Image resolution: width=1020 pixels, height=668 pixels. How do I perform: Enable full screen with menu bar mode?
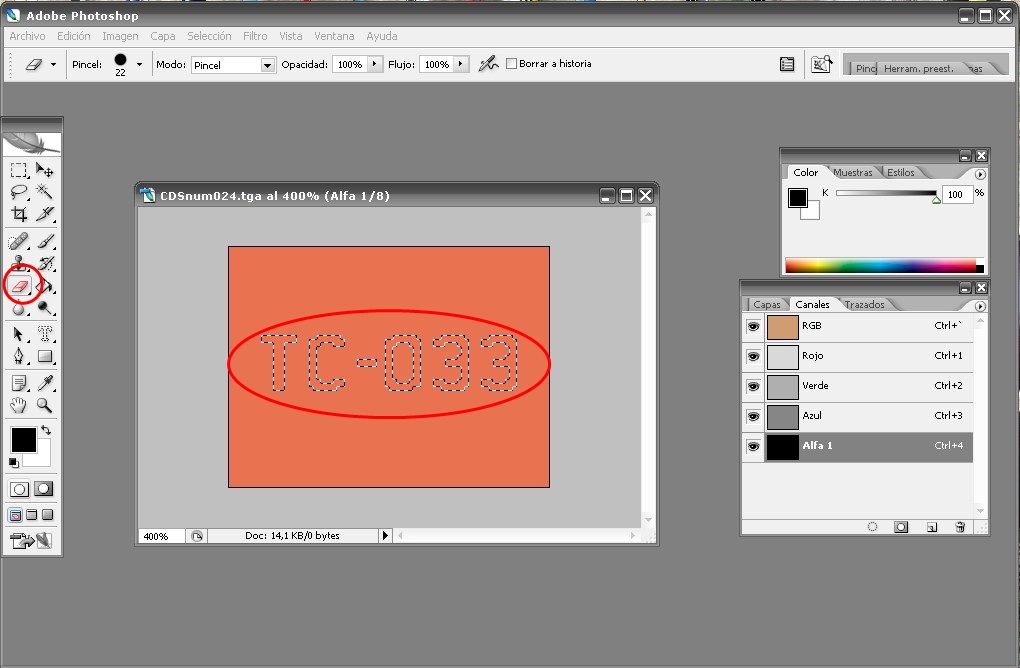click(31, 514)
